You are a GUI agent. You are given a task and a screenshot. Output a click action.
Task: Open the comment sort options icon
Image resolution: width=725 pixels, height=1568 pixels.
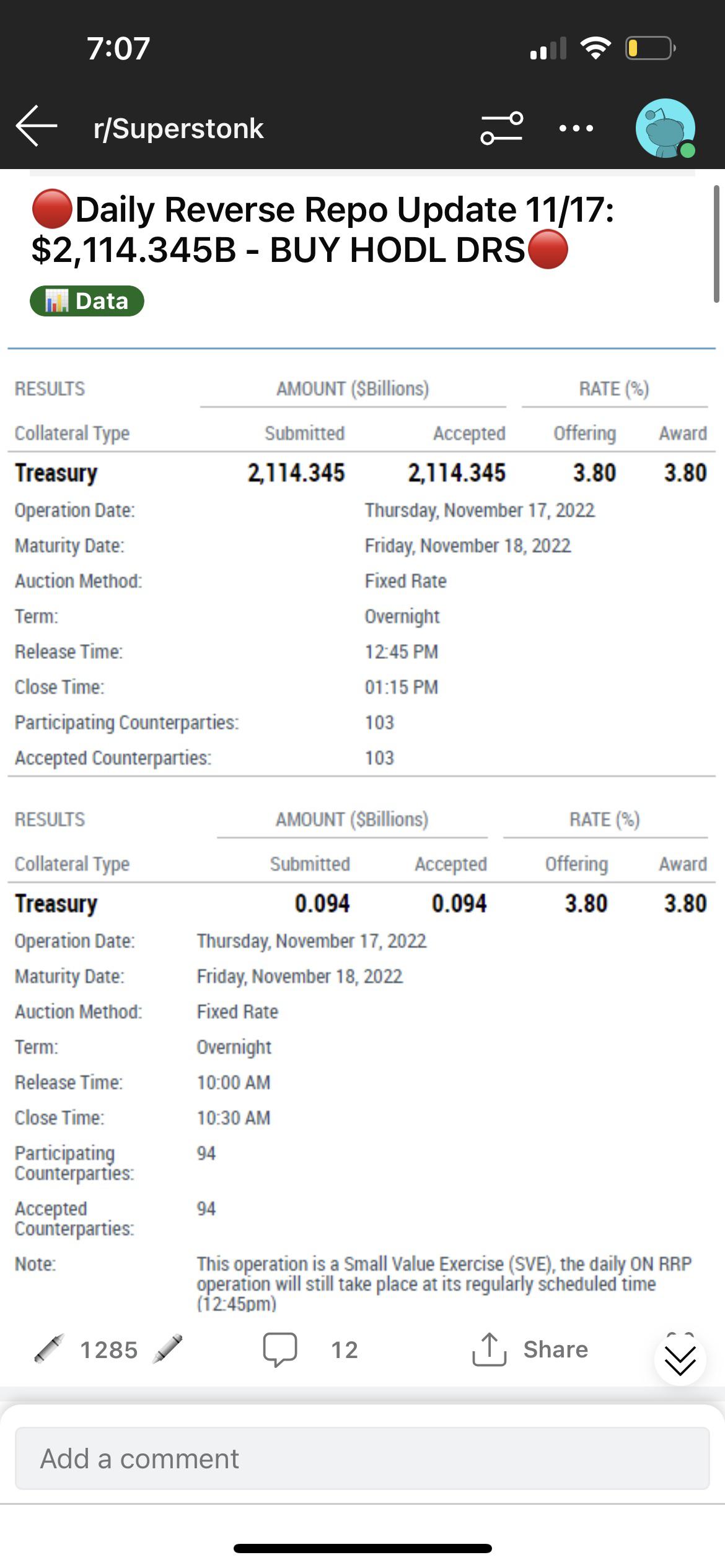[501, 128]
